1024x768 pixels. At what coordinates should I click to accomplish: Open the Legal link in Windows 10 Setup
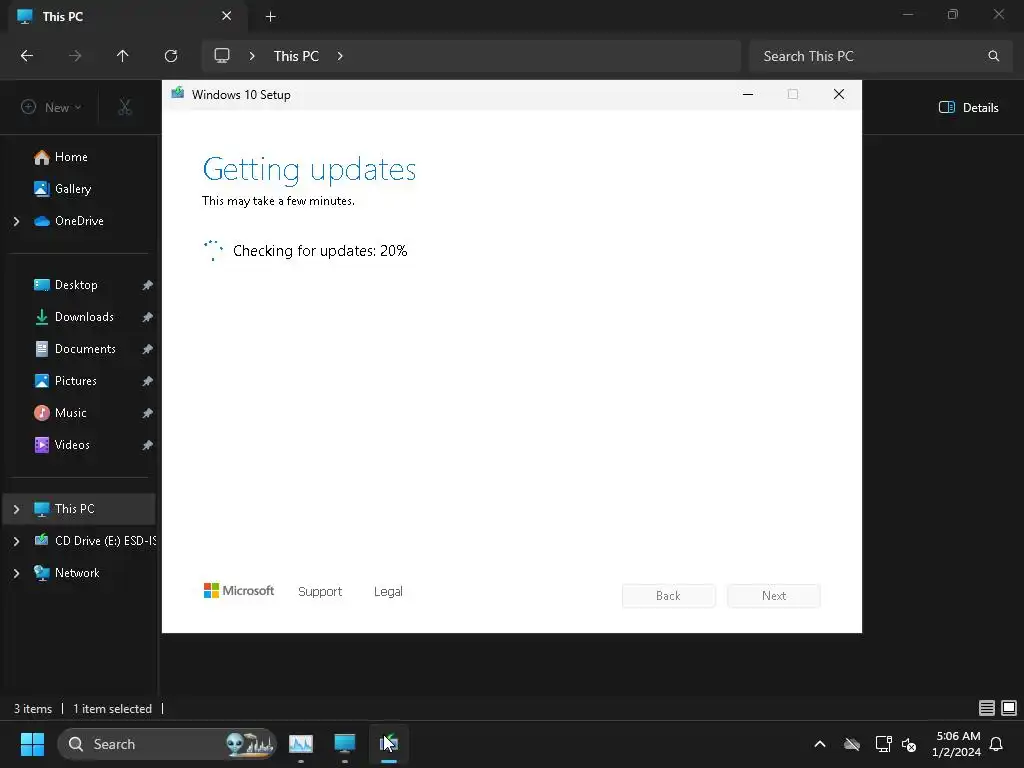click(x=388, y=592)
